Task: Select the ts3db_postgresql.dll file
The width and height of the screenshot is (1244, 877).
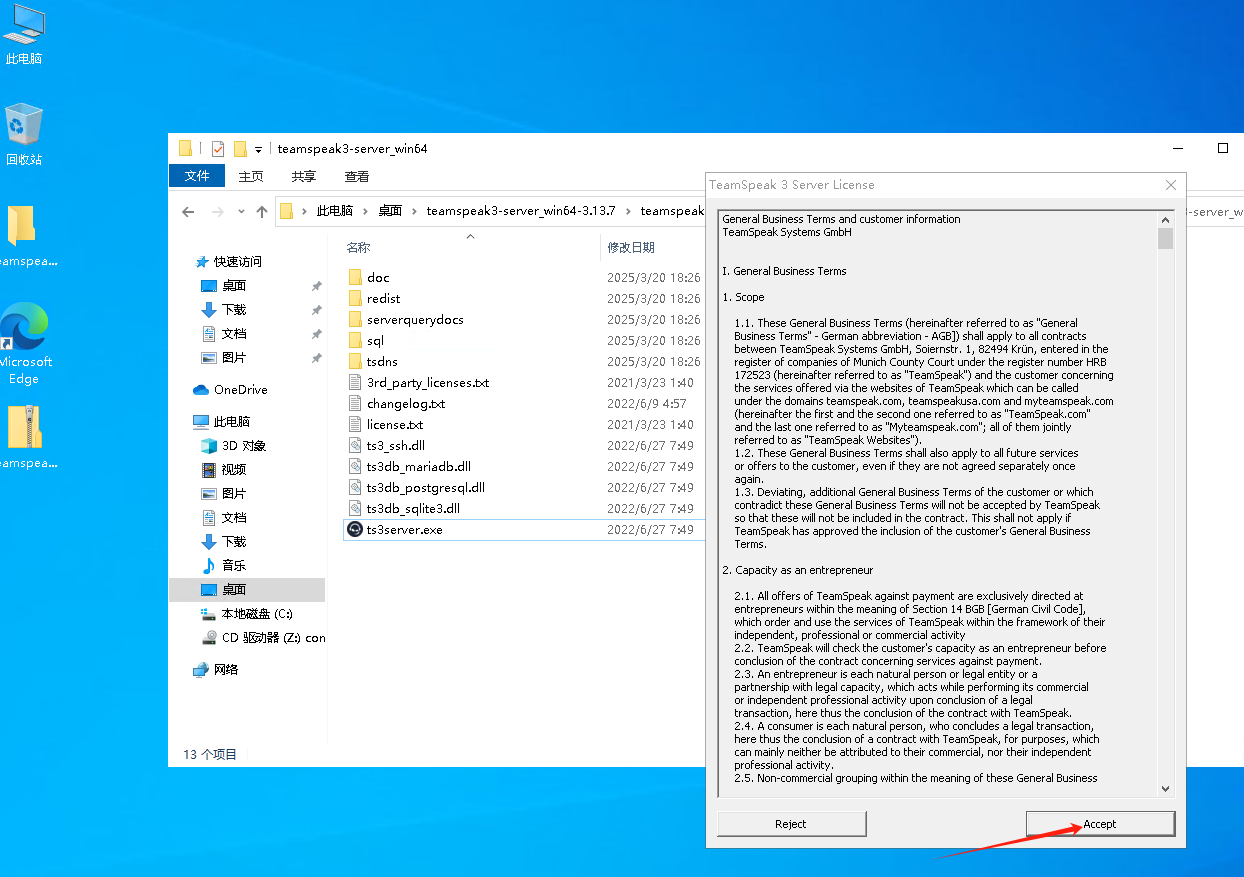Action: (x=426, y=488)
